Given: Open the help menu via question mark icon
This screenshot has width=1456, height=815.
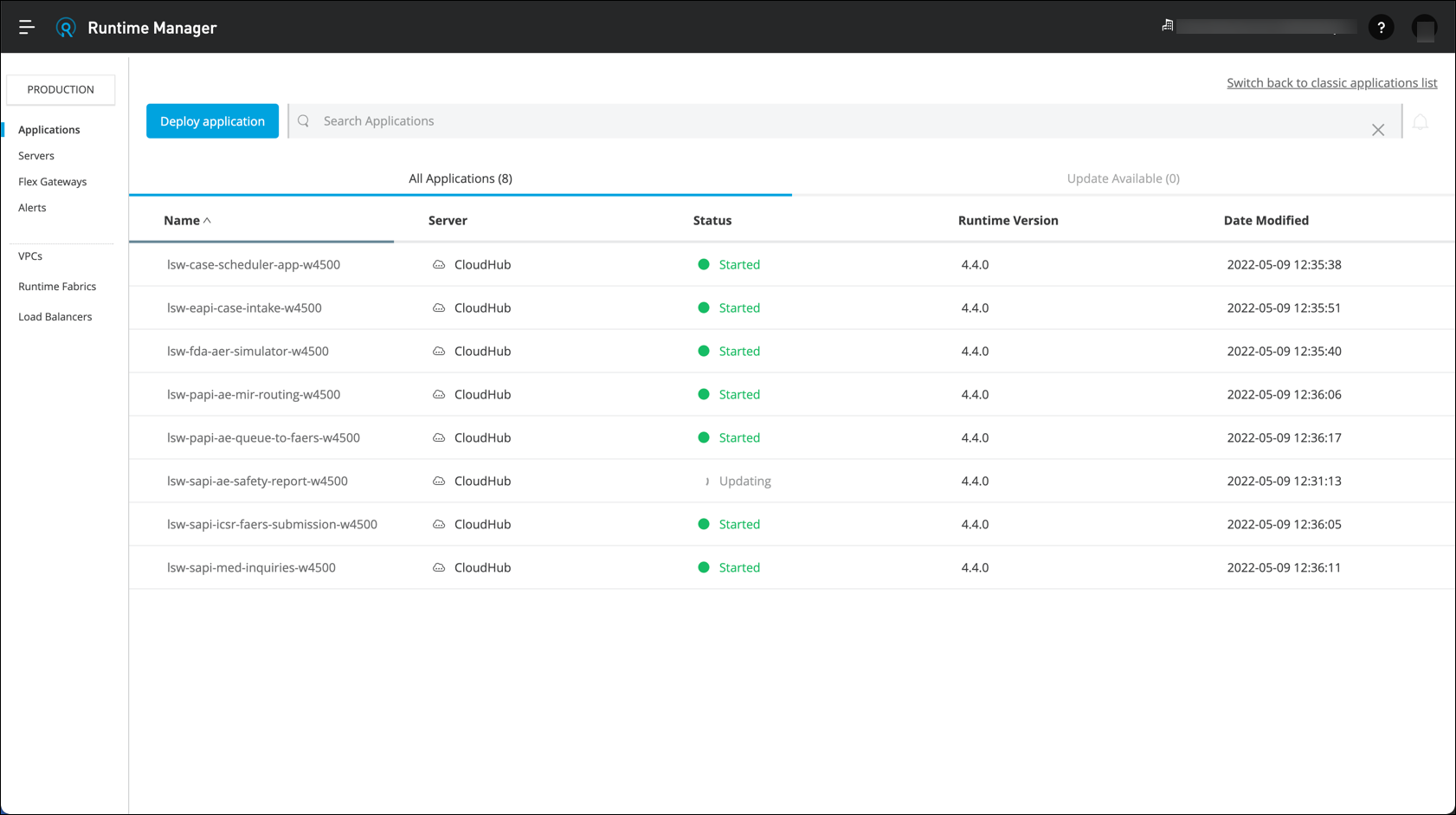Looking at the screenshot, I should tap(1382, 27).
